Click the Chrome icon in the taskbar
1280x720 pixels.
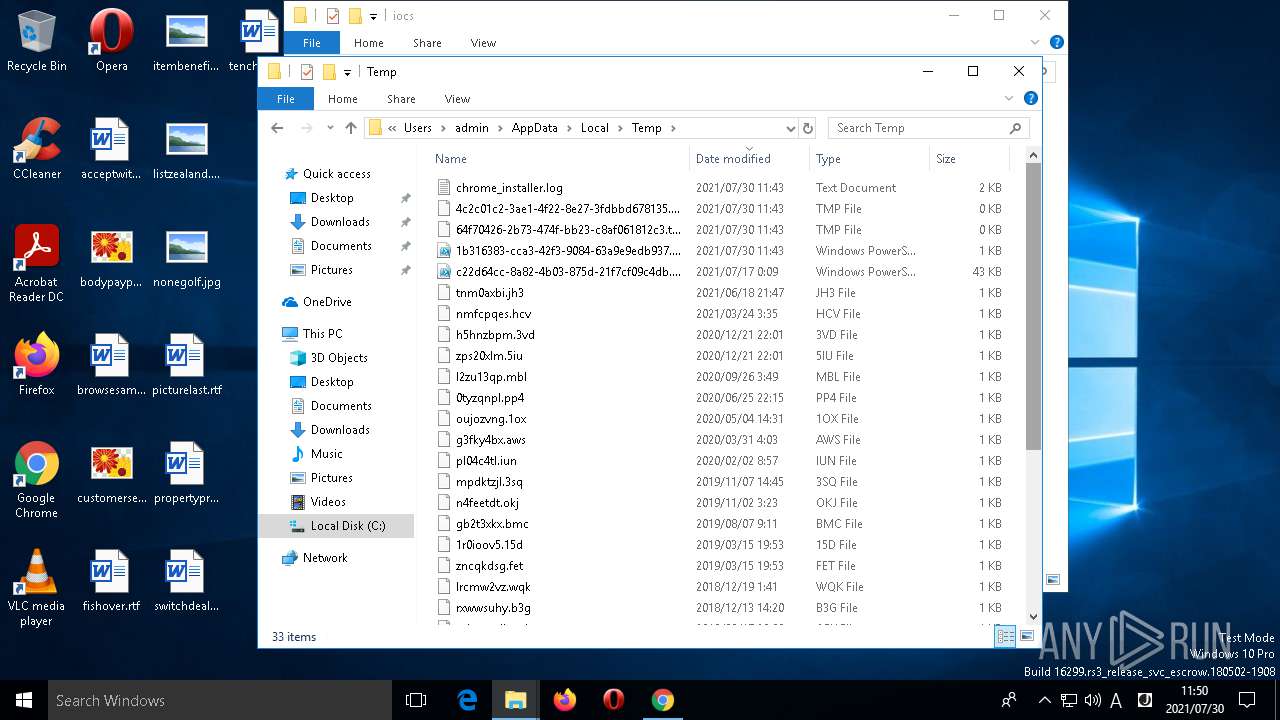pyautogui.click(x=662, y=700)
